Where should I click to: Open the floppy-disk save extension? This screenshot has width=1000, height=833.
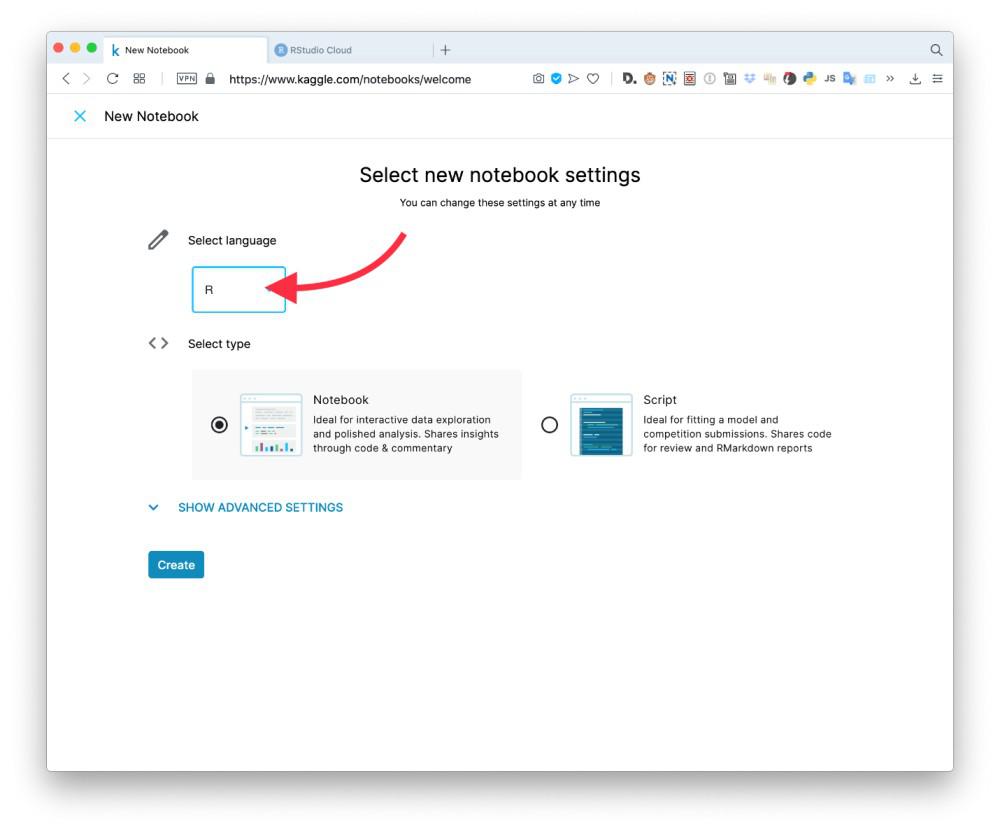point(730,78)
